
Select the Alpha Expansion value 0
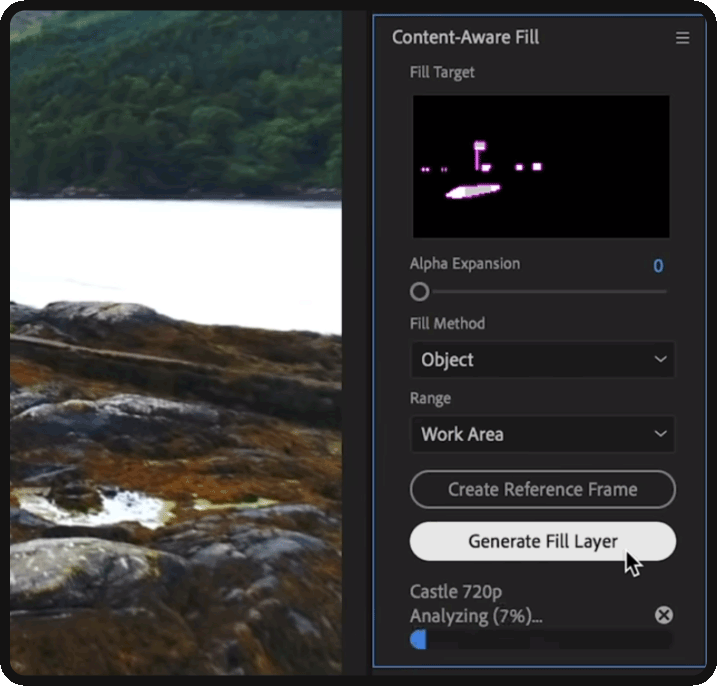coord(658,266)
